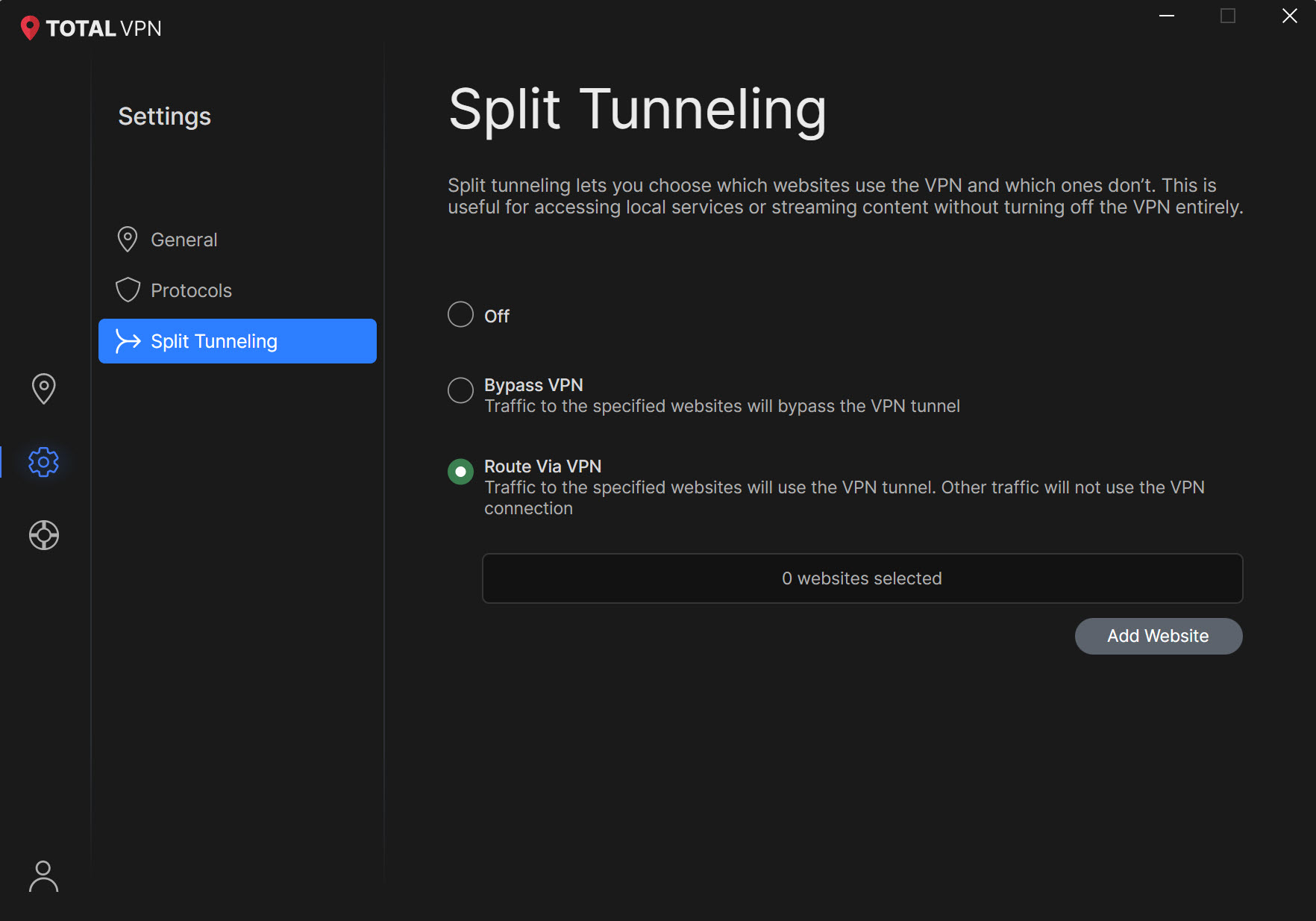
Task: Click the General pin icon
Action: click(x=128, y=240)
